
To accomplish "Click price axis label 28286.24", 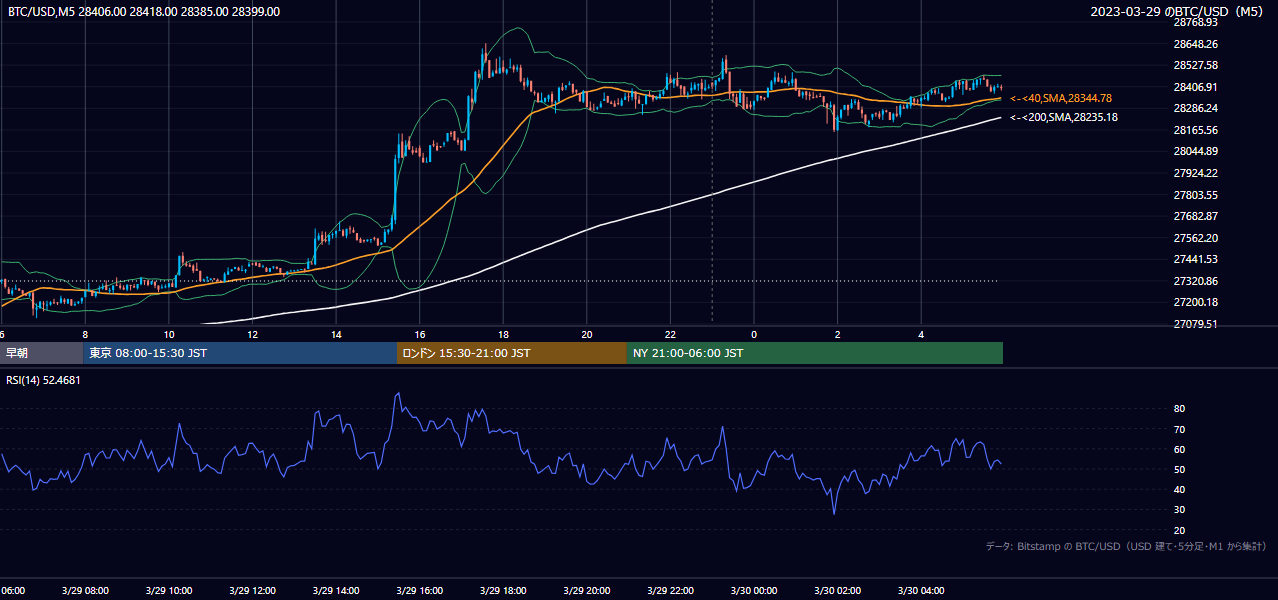I will point(1195,108).
